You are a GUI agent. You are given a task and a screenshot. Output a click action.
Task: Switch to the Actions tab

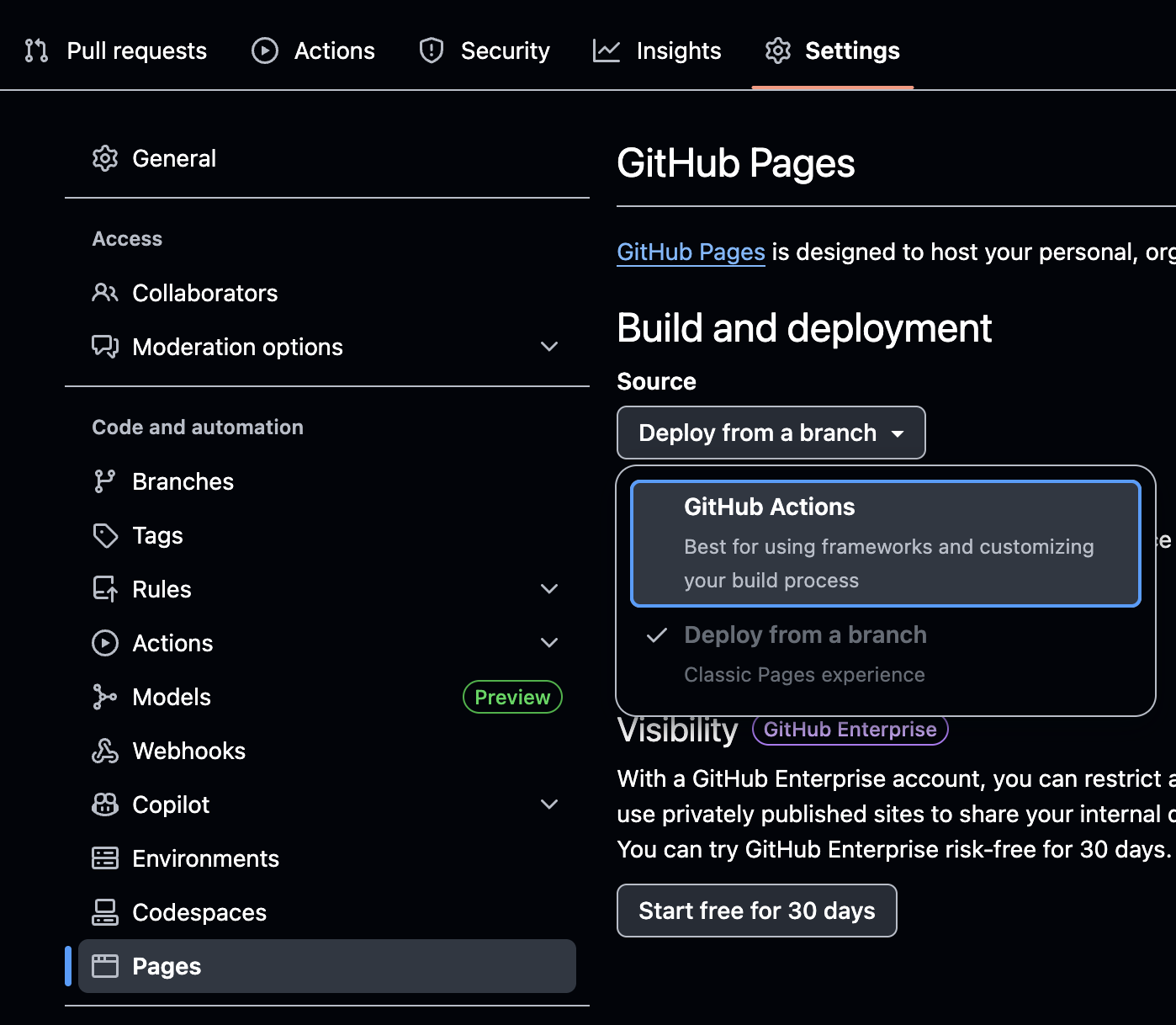314,50
